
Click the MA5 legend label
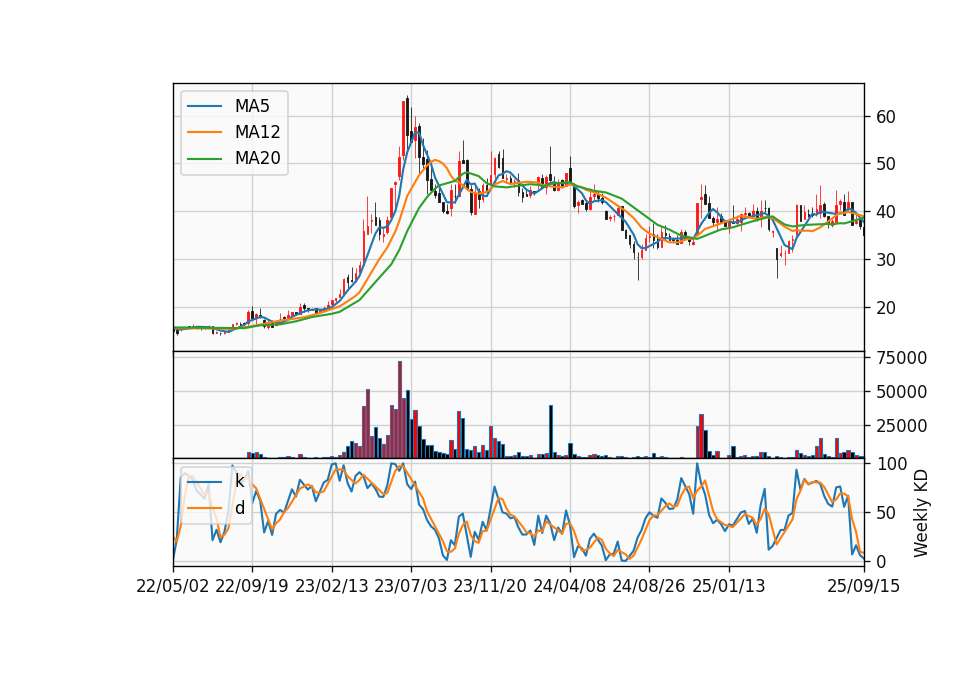coord(252,106)
